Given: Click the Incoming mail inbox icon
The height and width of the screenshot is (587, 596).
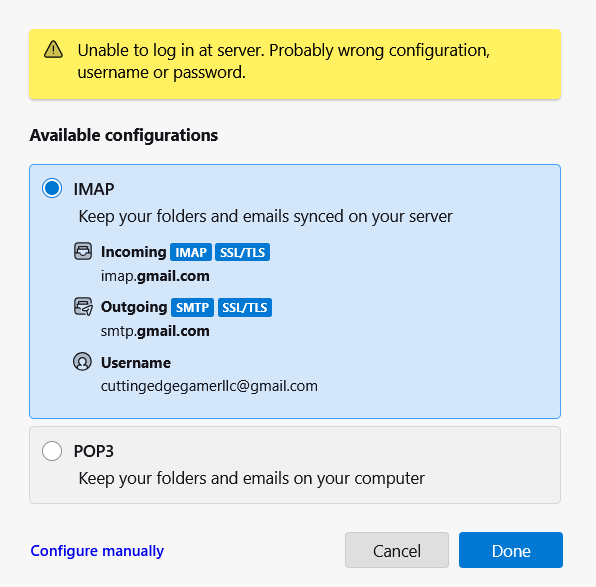Looking at the screenshot, I should 83,251.
